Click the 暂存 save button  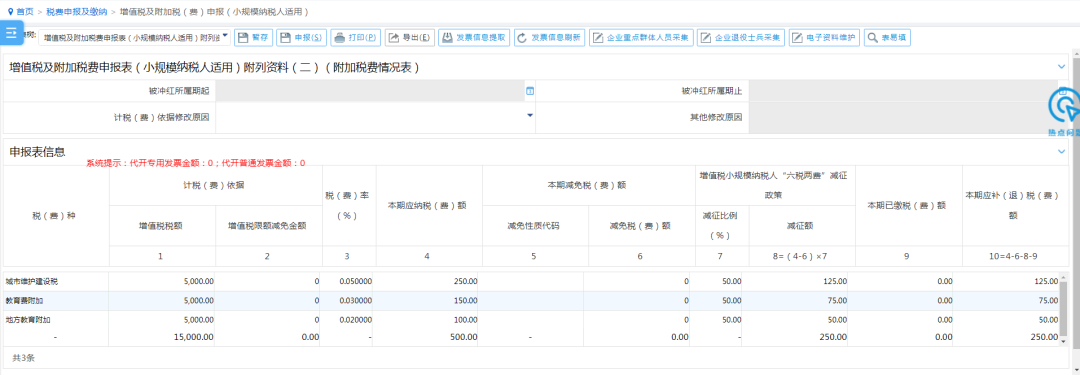point(254,38)
